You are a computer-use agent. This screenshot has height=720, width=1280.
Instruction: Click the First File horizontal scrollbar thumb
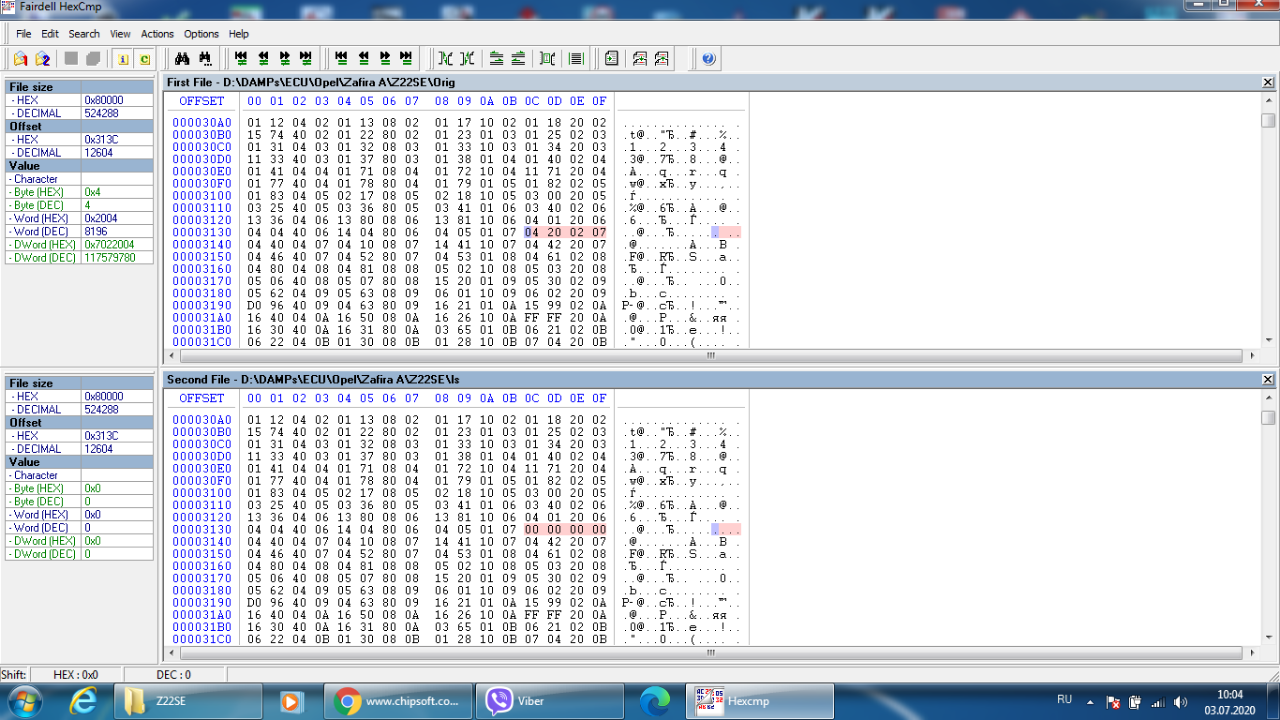point(710,355)
